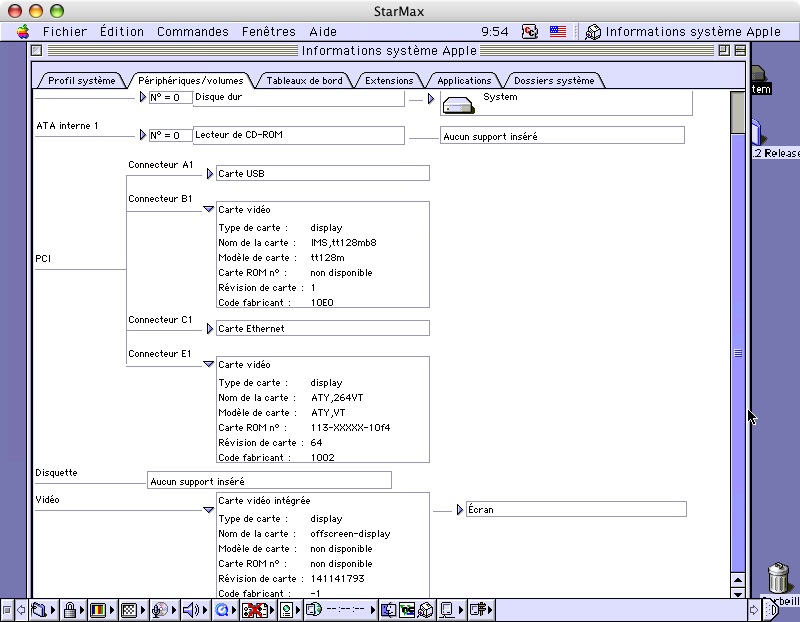This screenshot has width=800, height=622.
Task: Click the US flag keyboard menu icon
Action: coord(558,32)
